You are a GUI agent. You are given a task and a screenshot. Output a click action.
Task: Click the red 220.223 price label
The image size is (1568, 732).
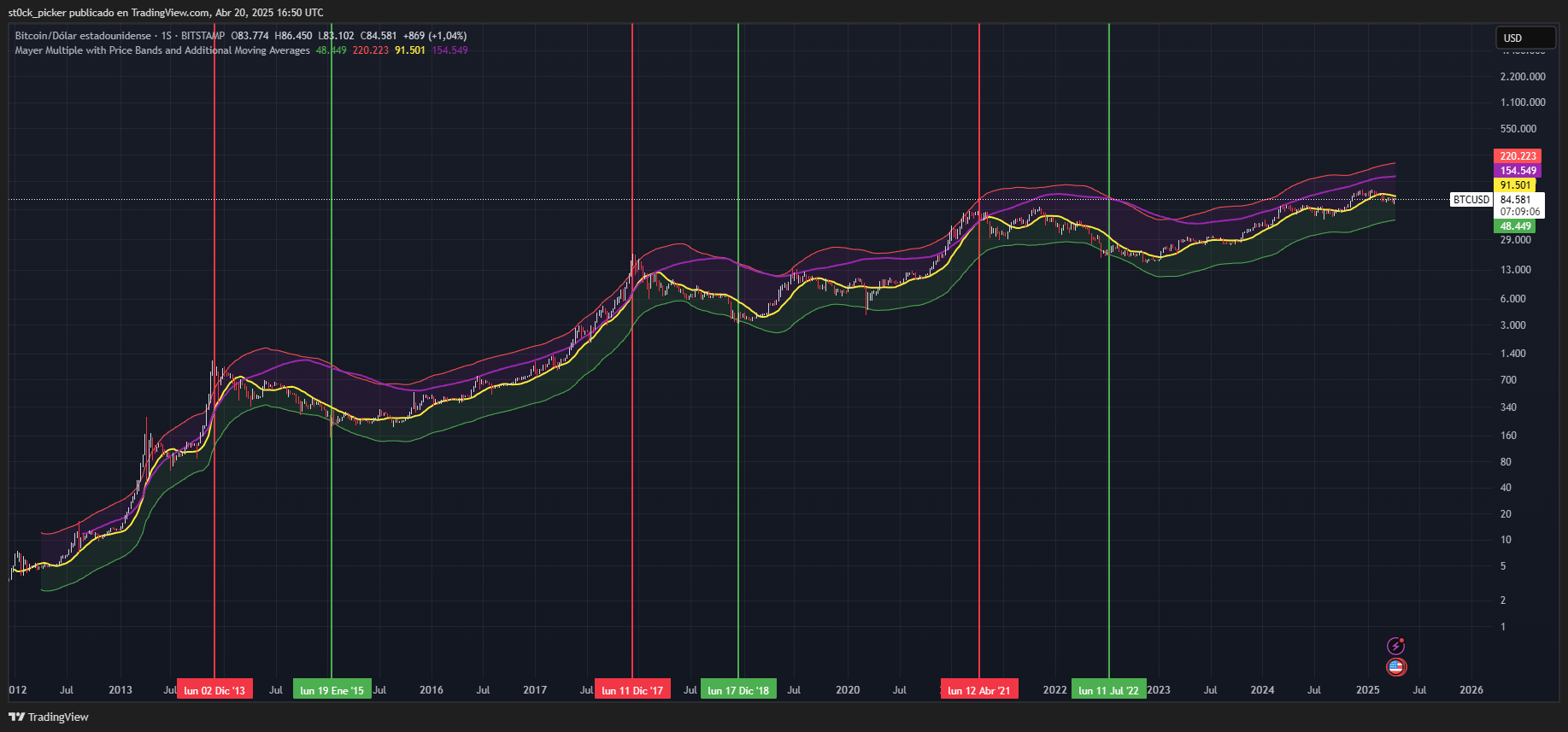1518,156
